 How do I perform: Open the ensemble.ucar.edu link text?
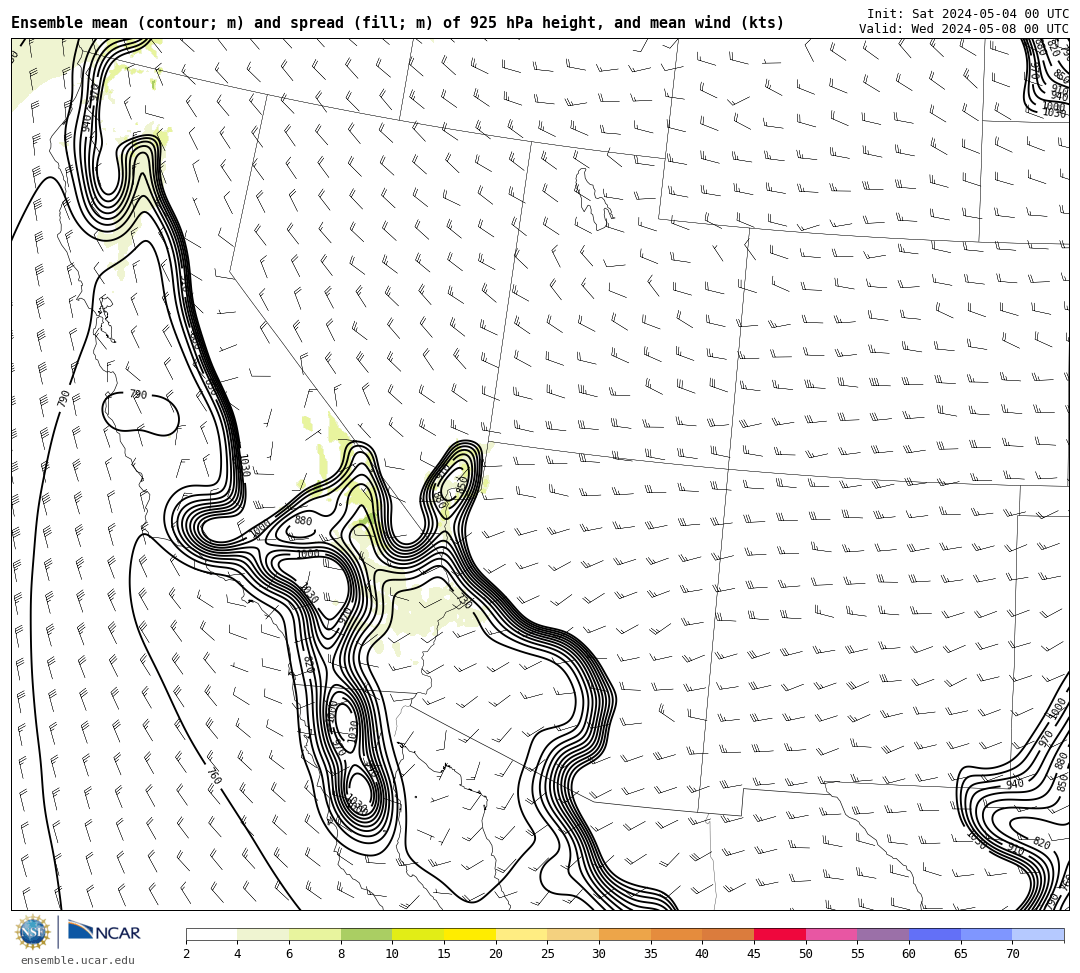pos(78,960)
